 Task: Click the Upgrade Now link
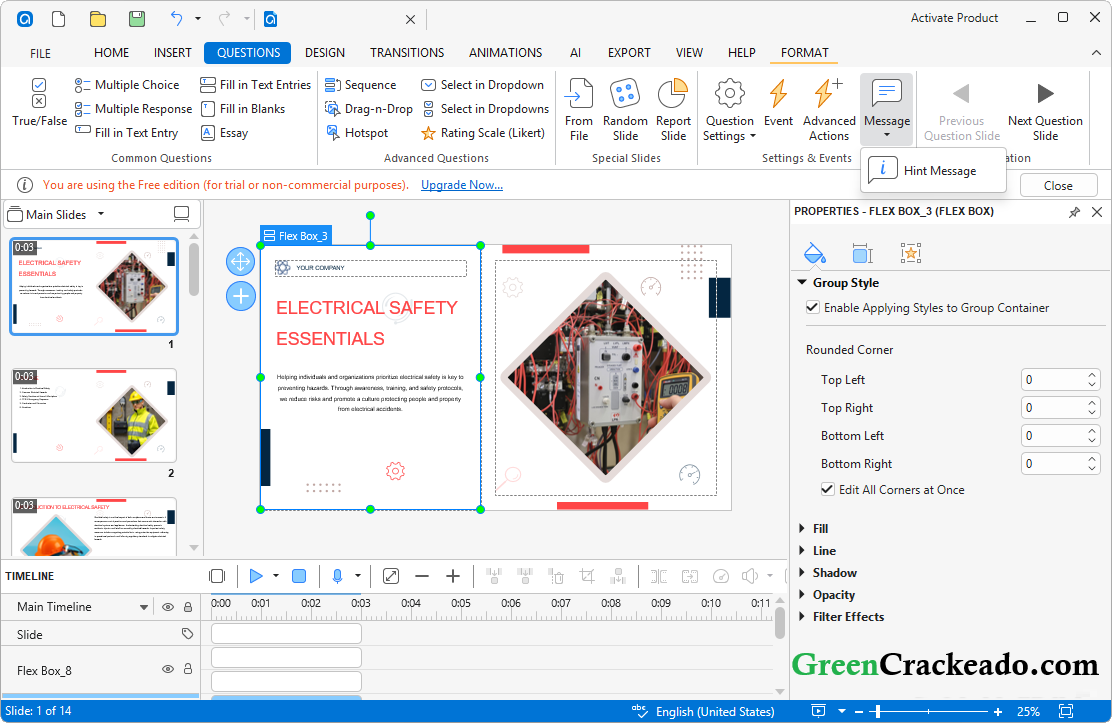coord(461,184)
